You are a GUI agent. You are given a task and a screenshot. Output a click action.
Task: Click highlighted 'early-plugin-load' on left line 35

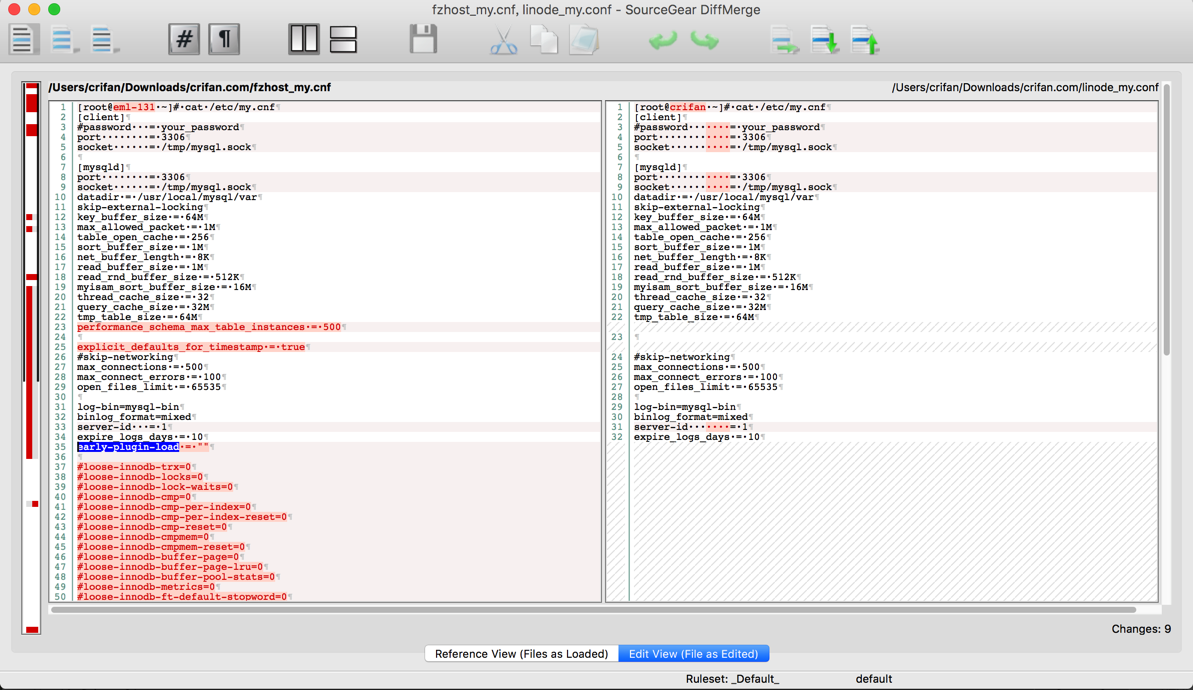coord(128,447)
